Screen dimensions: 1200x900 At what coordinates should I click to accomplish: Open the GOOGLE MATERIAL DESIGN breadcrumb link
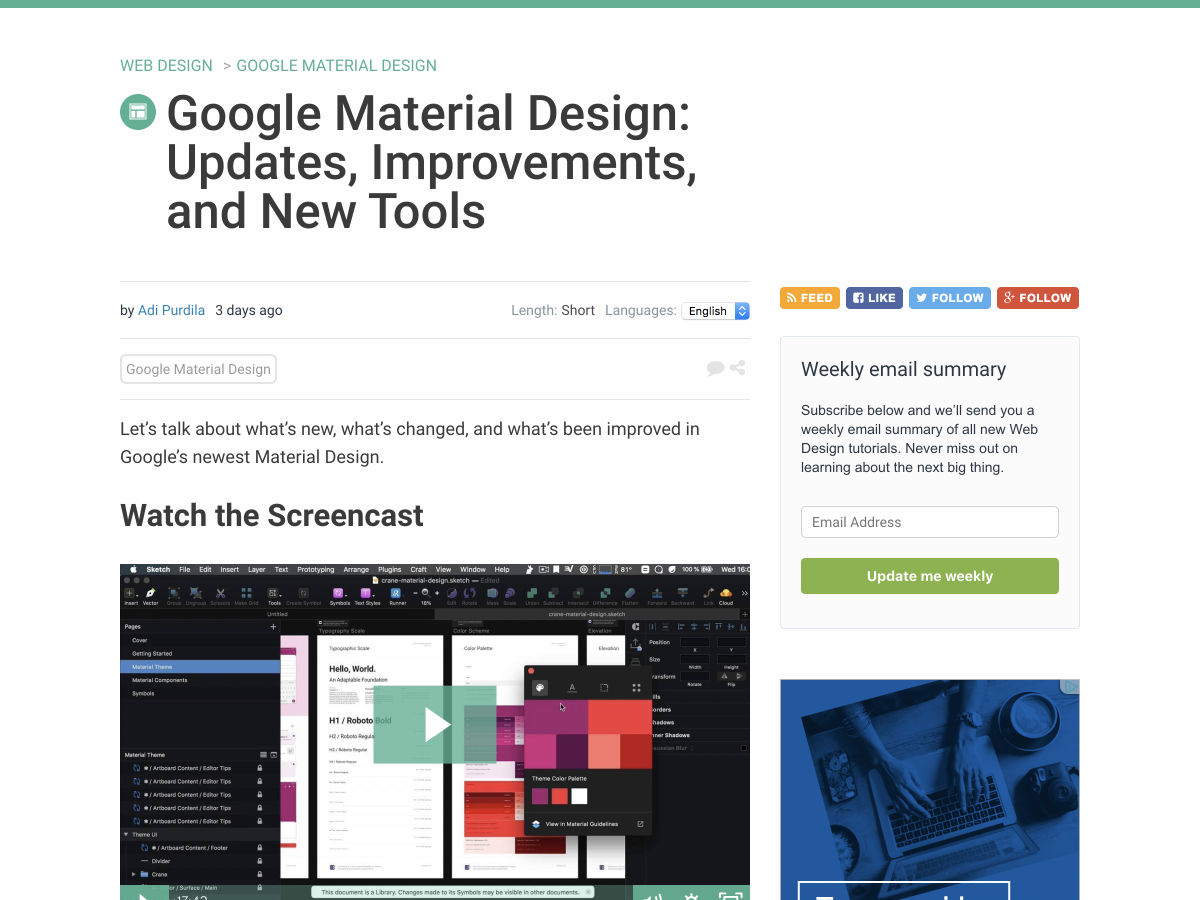click(x=336, y=66)
